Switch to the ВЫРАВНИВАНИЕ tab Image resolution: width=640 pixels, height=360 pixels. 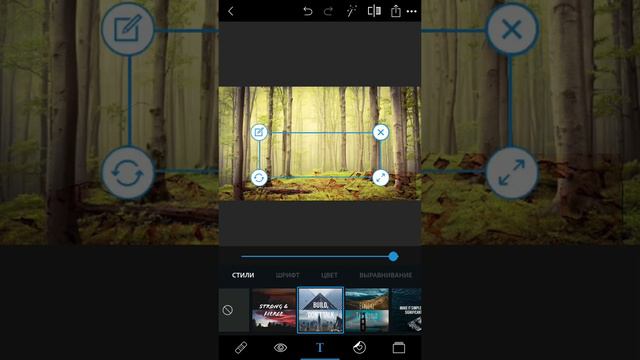pyautogui.click(x=385, y=275)
